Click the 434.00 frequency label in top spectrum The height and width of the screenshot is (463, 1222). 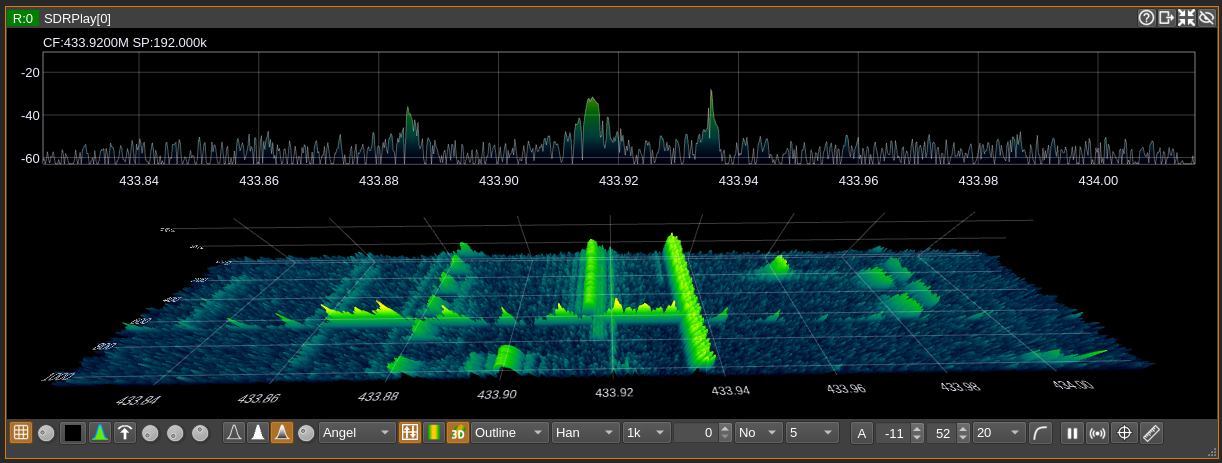pyautogui.click(x=1098, y=181)
